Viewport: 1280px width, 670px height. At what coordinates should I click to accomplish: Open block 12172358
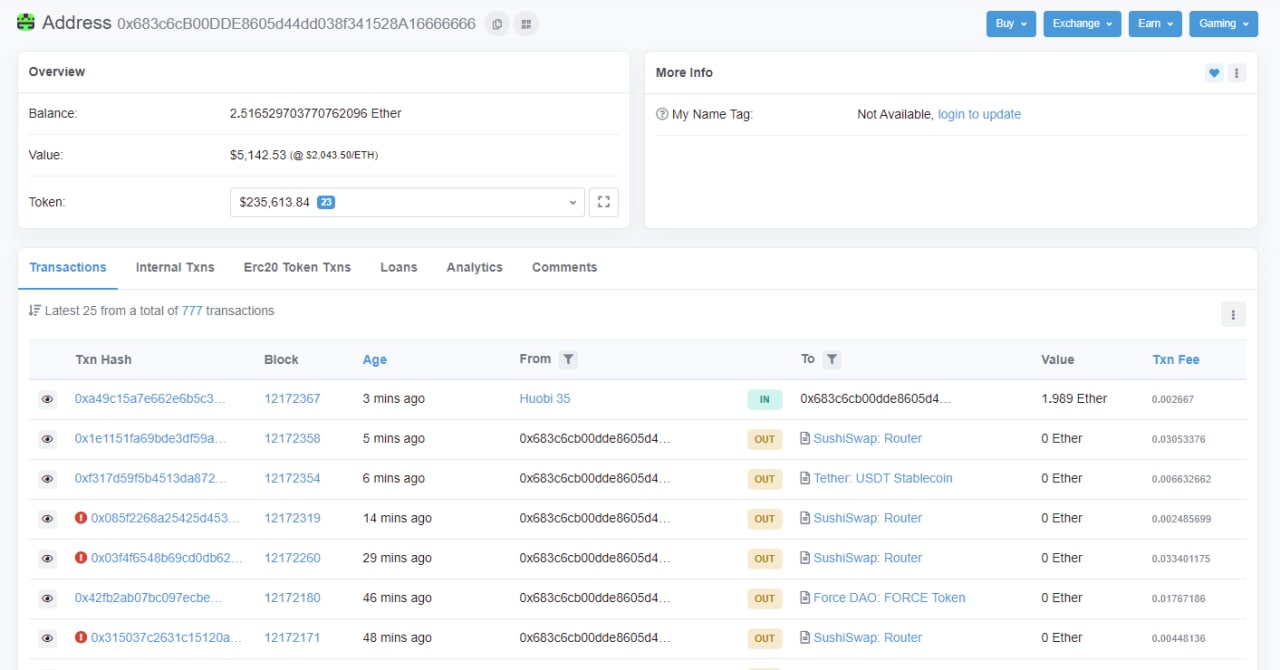pyautogui.click(x=292, y=439)
